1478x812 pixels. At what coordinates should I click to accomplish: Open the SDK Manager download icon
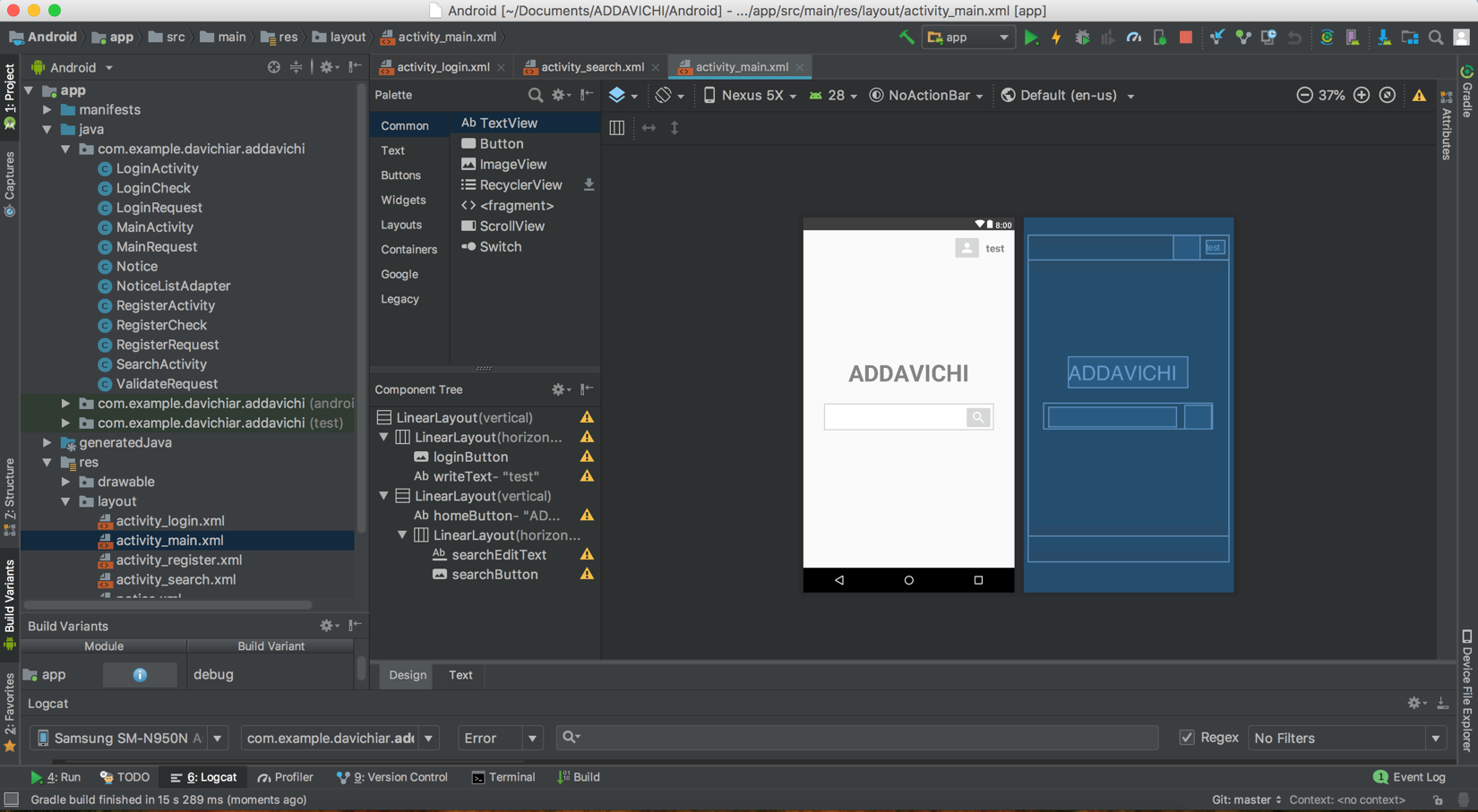[x=1384, y=38]
